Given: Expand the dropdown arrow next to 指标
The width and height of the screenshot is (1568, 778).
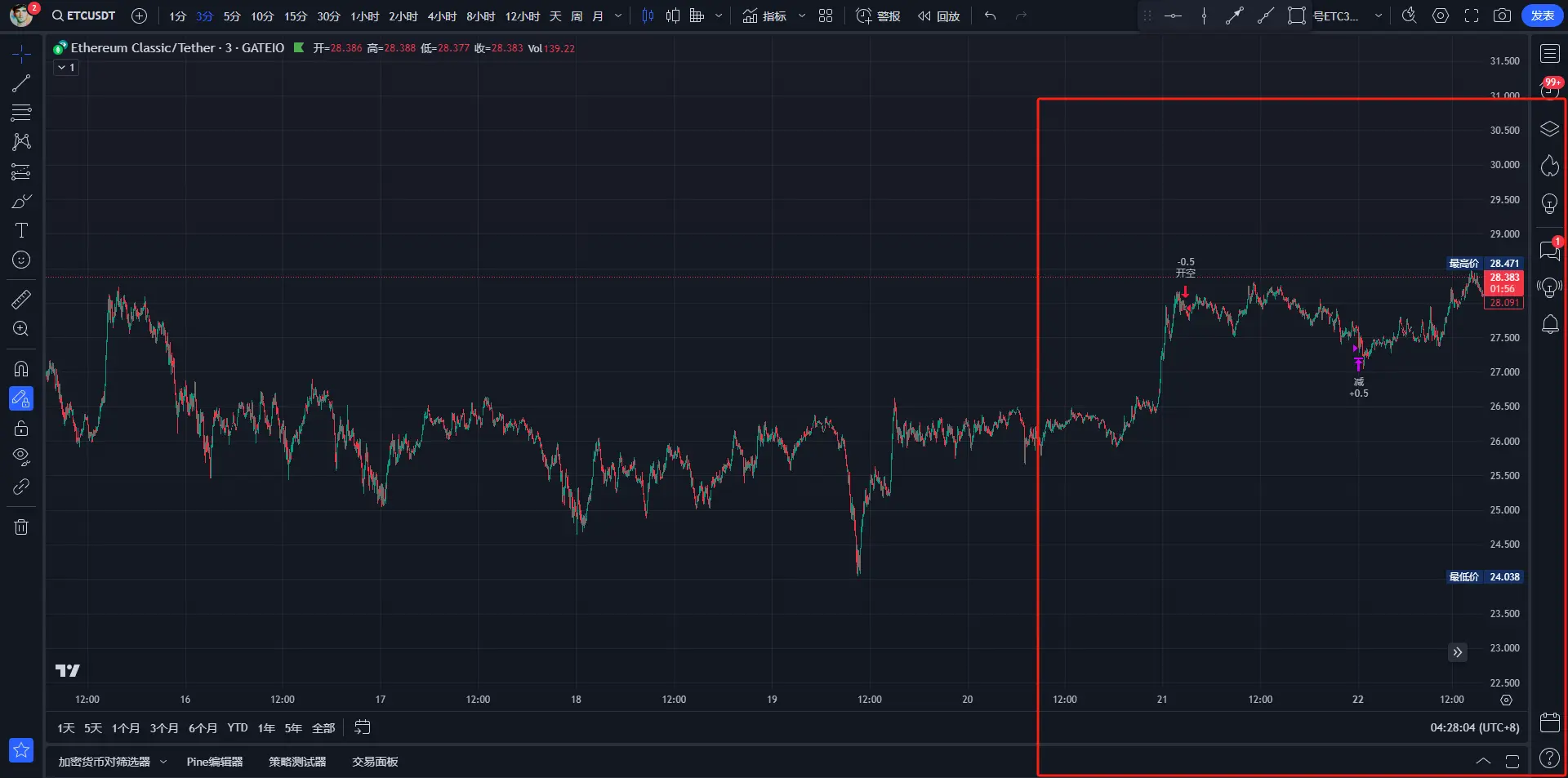Looking at the screenshot, I should coord(802,16).
